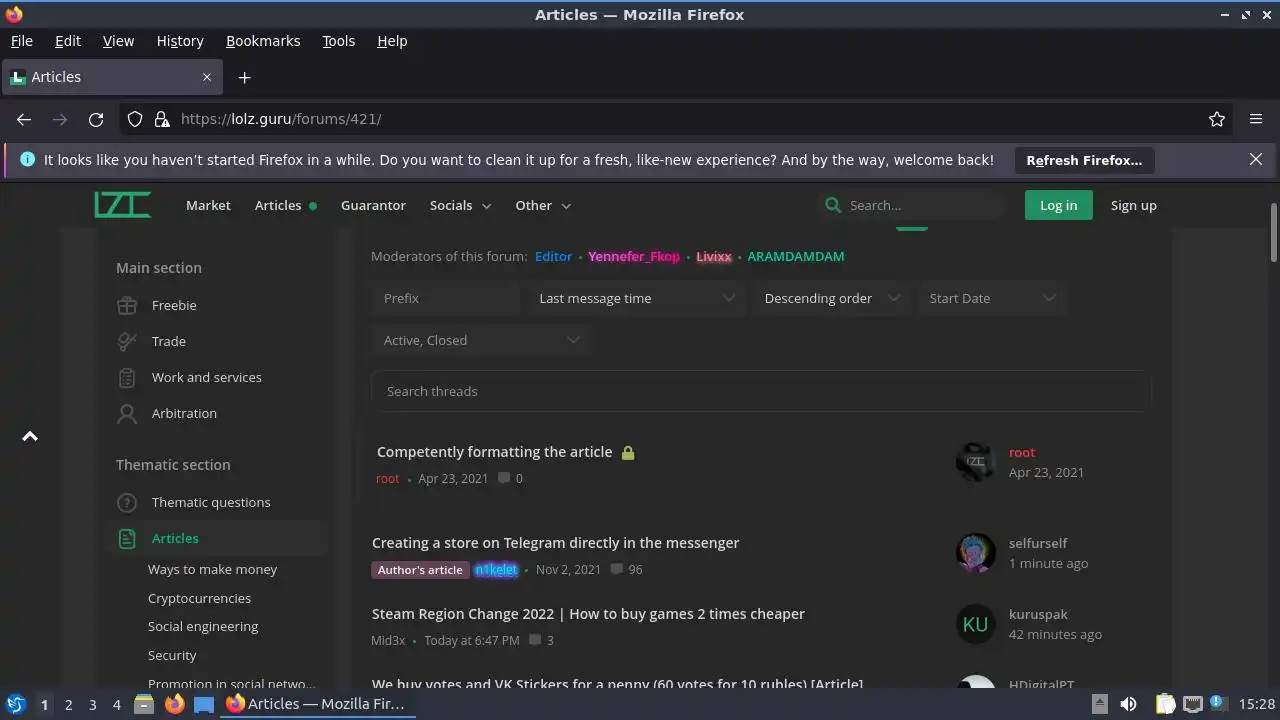This screenshot has height=720, width=1280.
Task: Click the volume icon in system tray
Action: 1128,704
